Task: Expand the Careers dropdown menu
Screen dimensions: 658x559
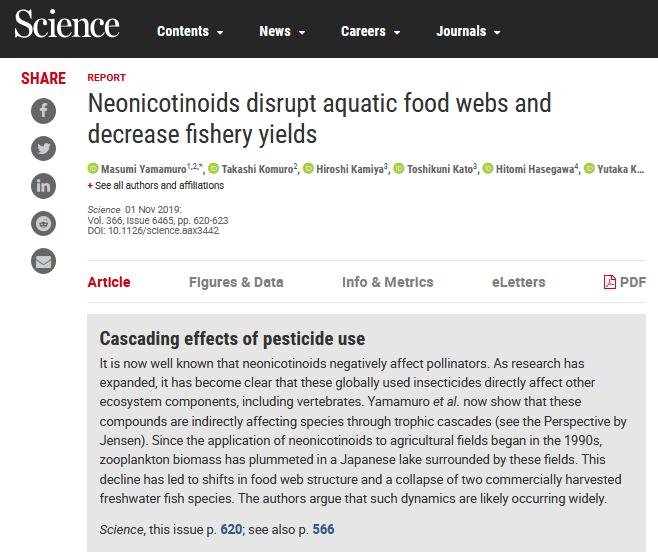Action: (x=370, y=32)
